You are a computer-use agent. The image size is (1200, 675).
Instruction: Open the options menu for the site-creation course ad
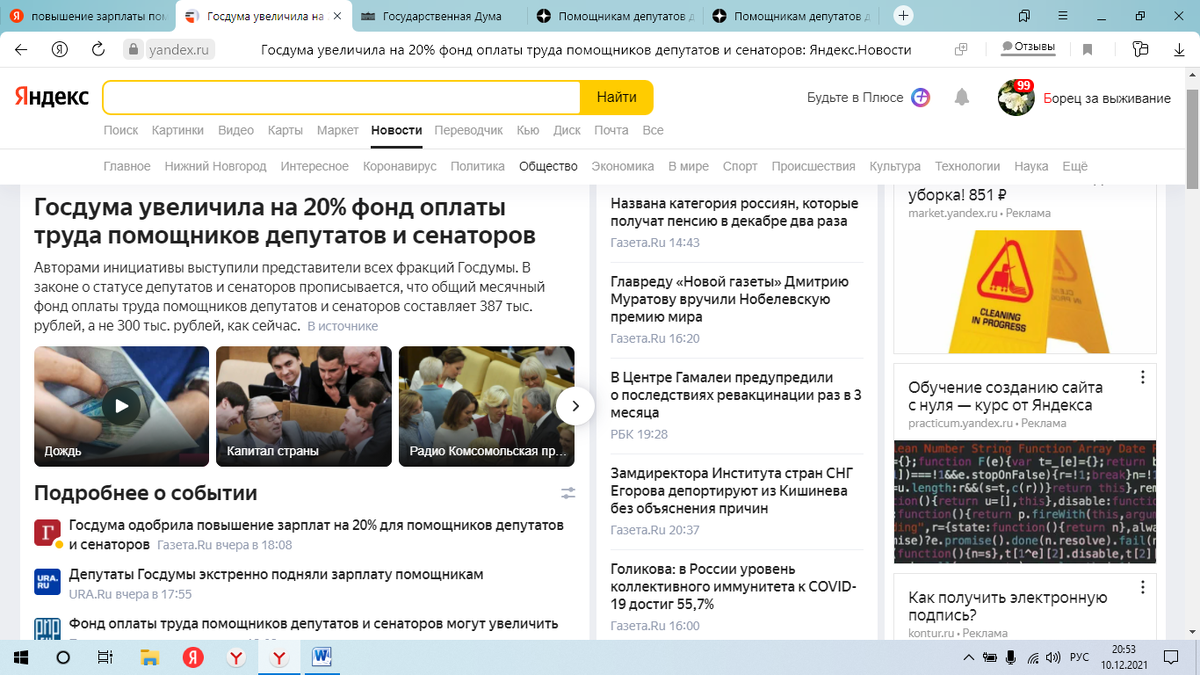(x=1143, y=377)
